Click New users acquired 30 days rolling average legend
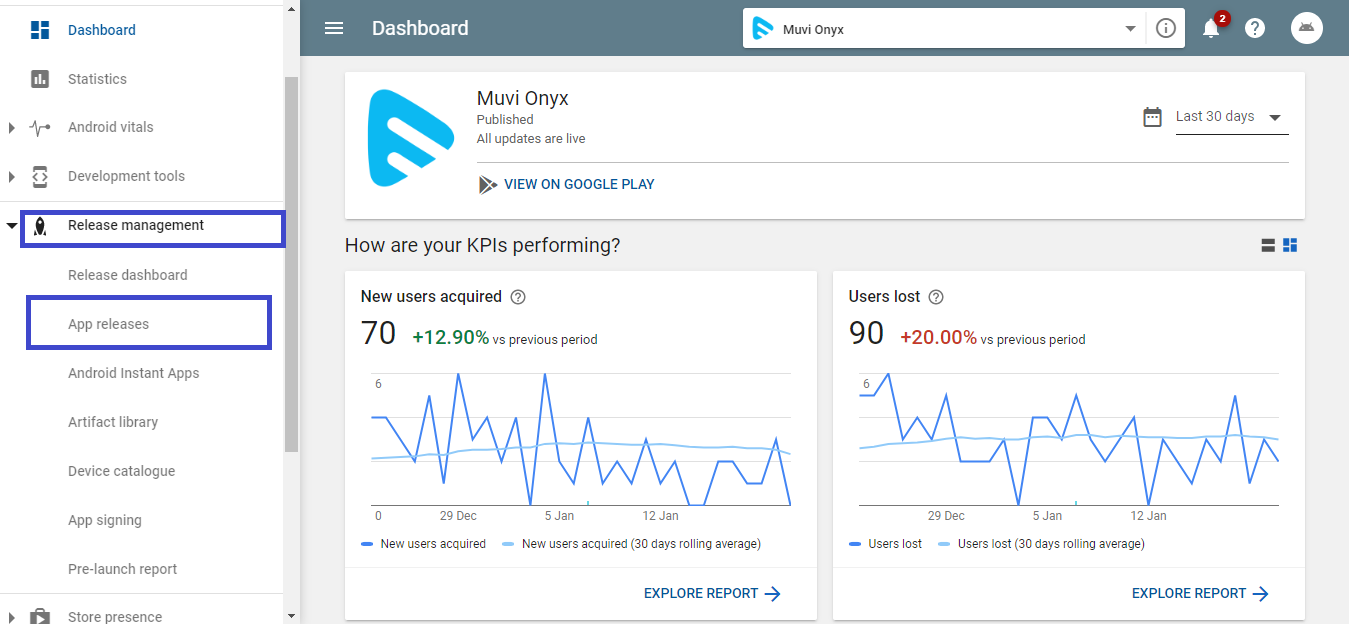Image resolution: width=1349 pixels, height=624 pixels. pyautogui.click(x=631, y=544)
